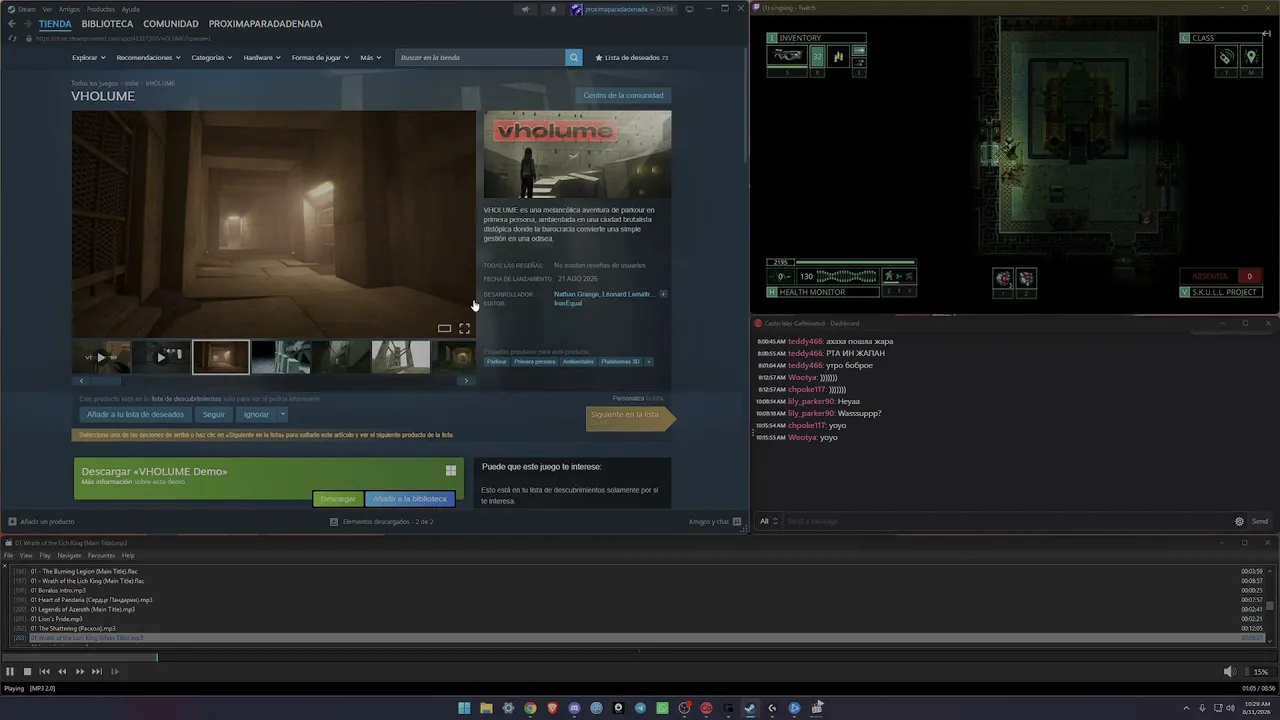Open the All chat filter dropdown
Viewport: 1280px width, 720px height.
click(x=768, y=521)
